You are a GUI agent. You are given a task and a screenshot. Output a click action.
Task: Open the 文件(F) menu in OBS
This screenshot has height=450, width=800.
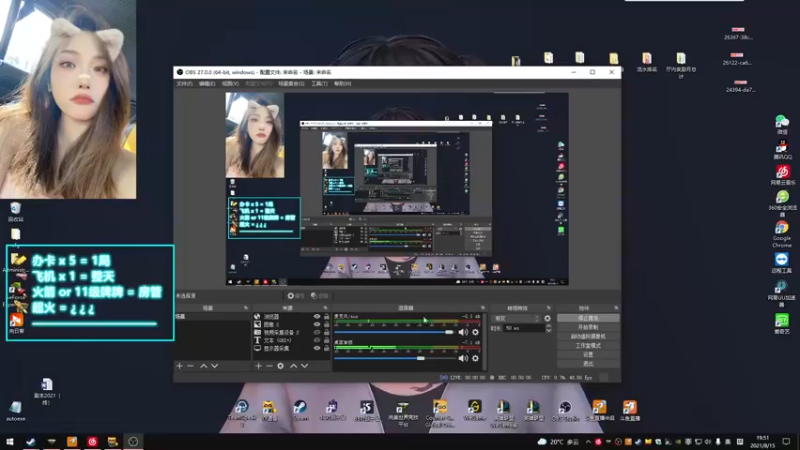[x=184, y=84]
